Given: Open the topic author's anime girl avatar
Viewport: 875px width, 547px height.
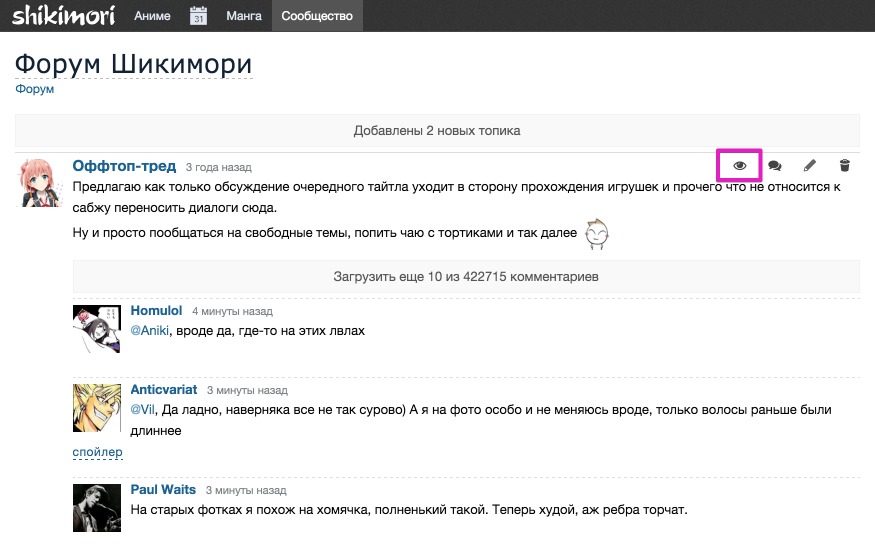Looking at the screenshot, I should [x=40, y=182].
